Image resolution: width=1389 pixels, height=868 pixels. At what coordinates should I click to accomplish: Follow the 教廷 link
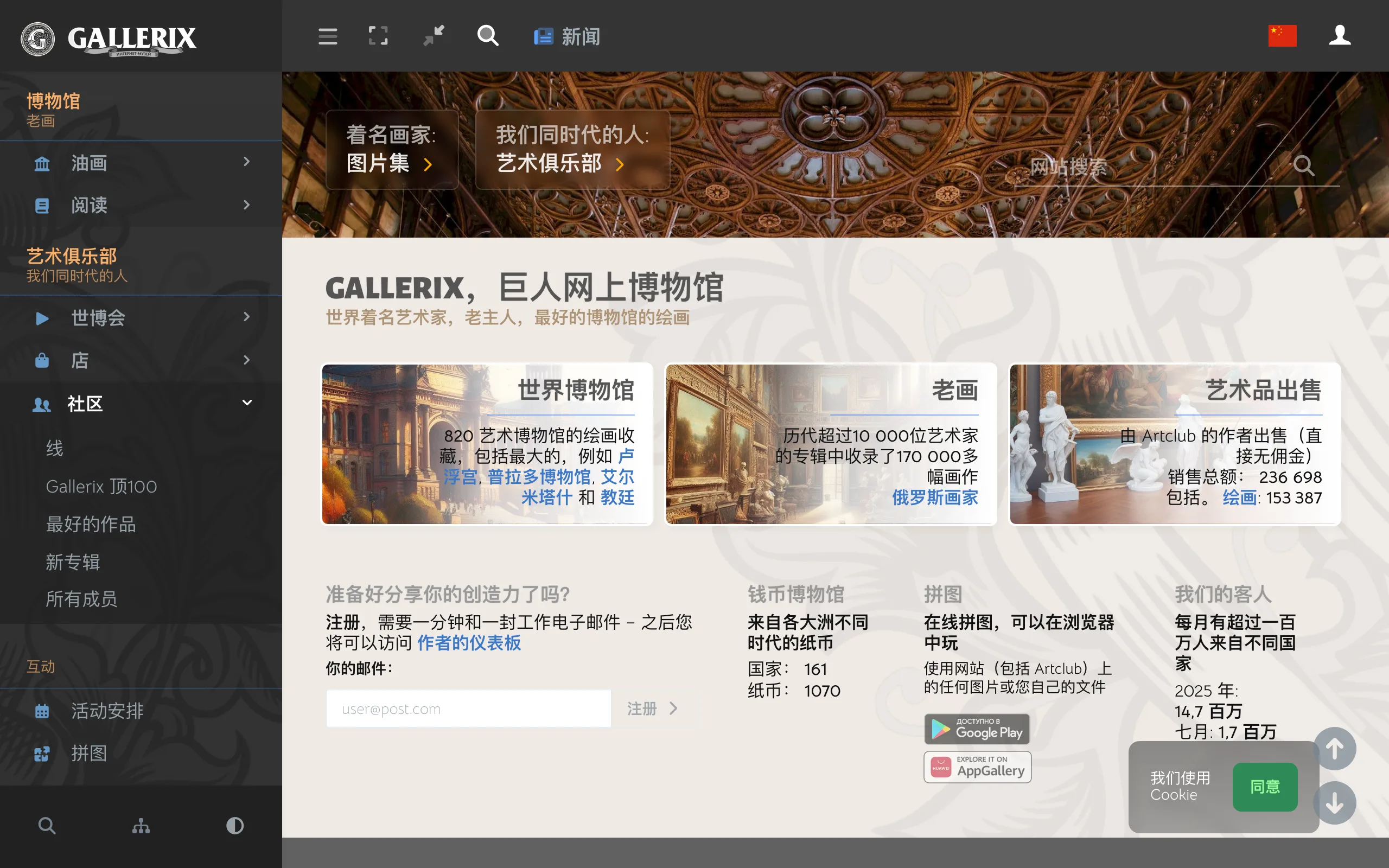pos(617,497)
